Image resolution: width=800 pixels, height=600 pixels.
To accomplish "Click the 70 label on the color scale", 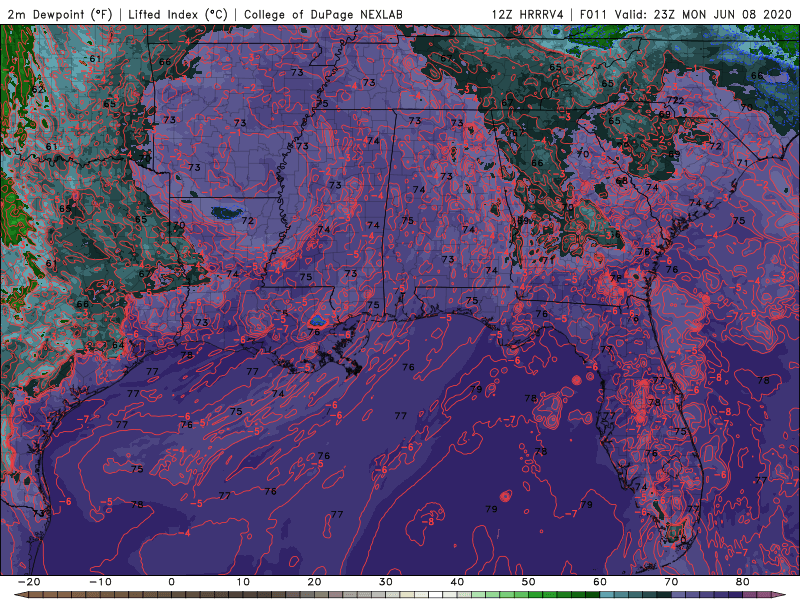I will point(671,582).
